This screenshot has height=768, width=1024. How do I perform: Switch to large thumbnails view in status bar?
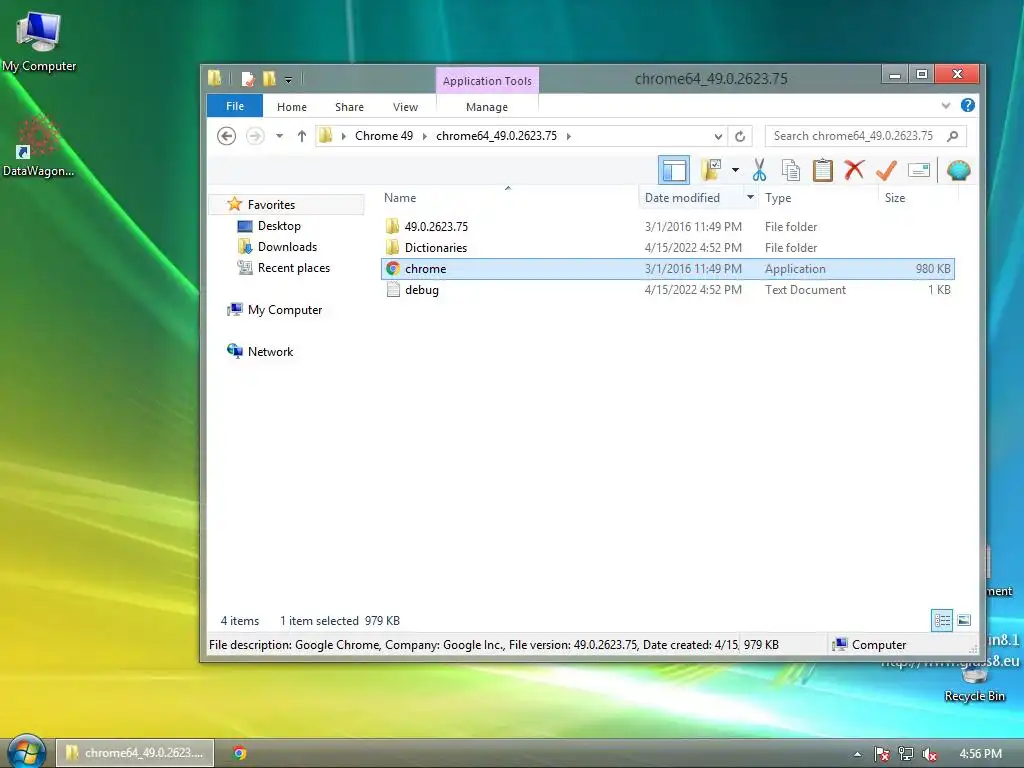coord(964,620)
